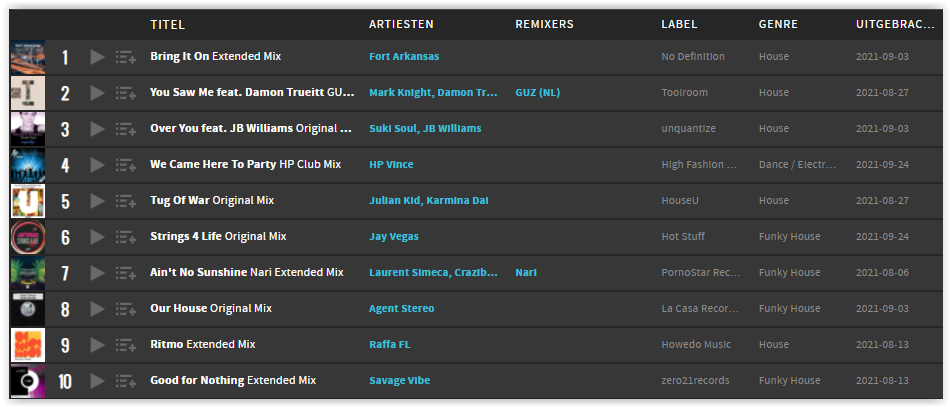Image resolution: width=951 pixels, height=407 pixels.
Task: Play Over You feat. JB Williams
Action: [97, 129]
